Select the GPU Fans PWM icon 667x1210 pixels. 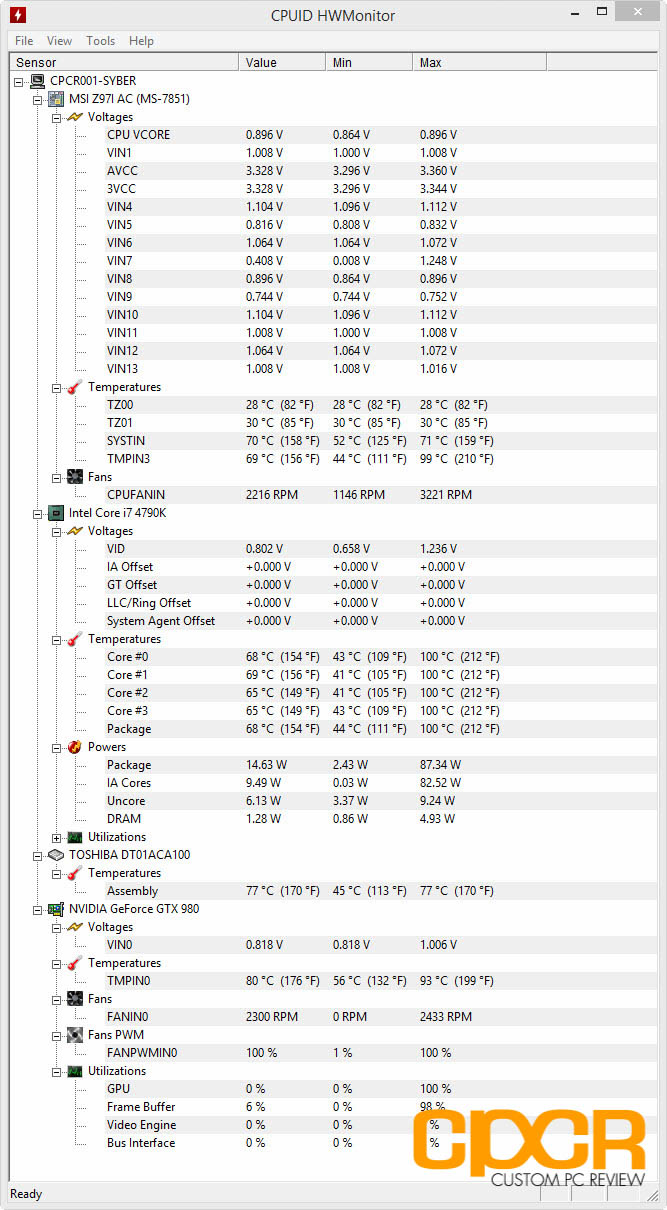click(x=76, y=1035)
